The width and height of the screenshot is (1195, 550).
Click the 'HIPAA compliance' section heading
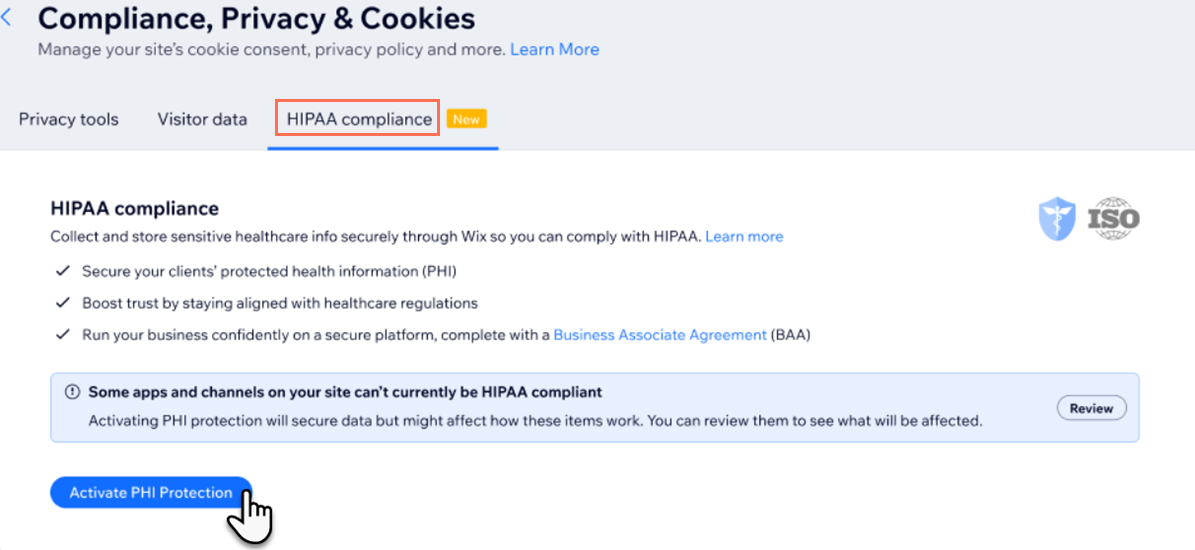pos(134,209)
